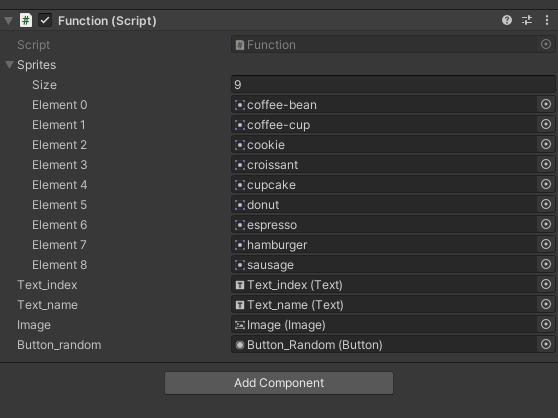
Task: Open object picker for Image field
Action: click(546, 324)
